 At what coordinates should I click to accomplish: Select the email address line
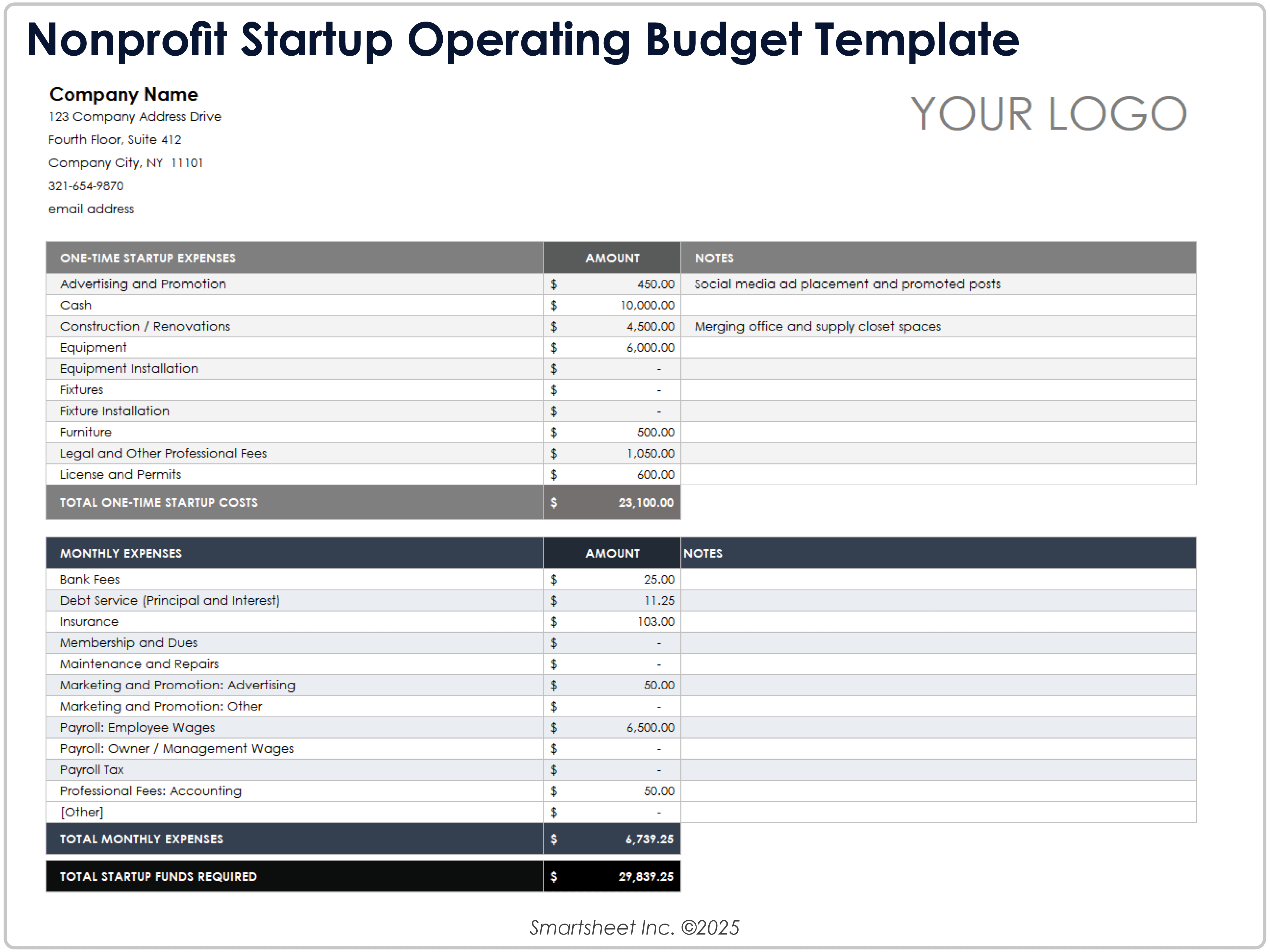click(91, 209)
